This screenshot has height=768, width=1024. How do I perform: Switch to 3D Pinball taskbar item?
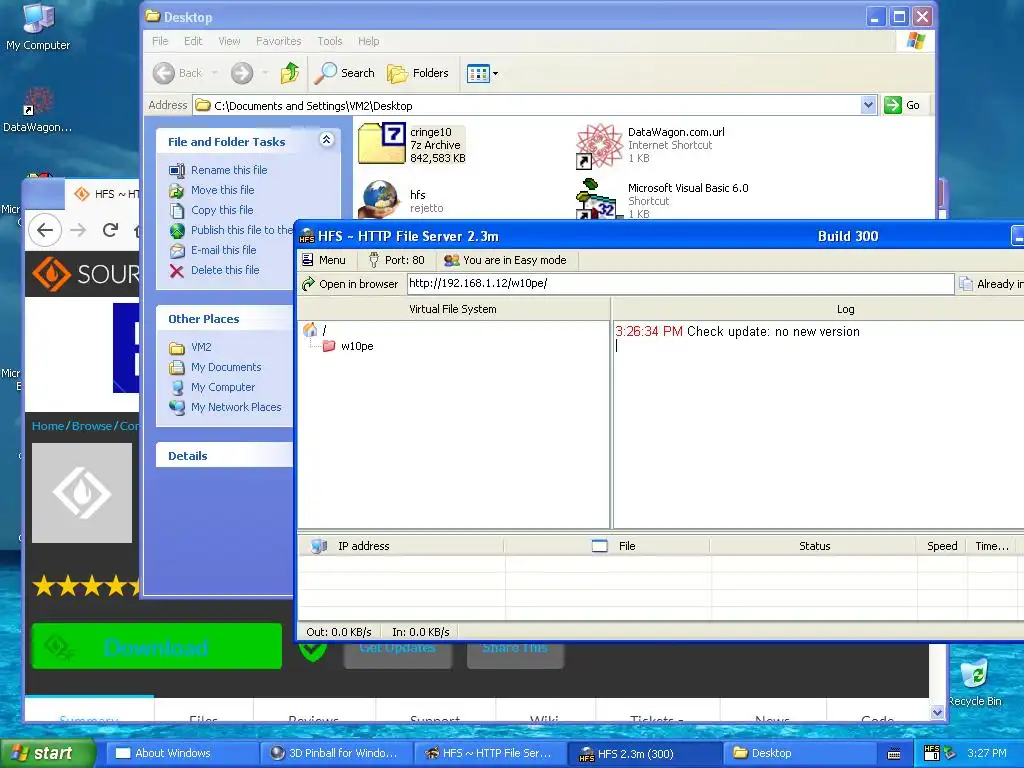(336, 753)
